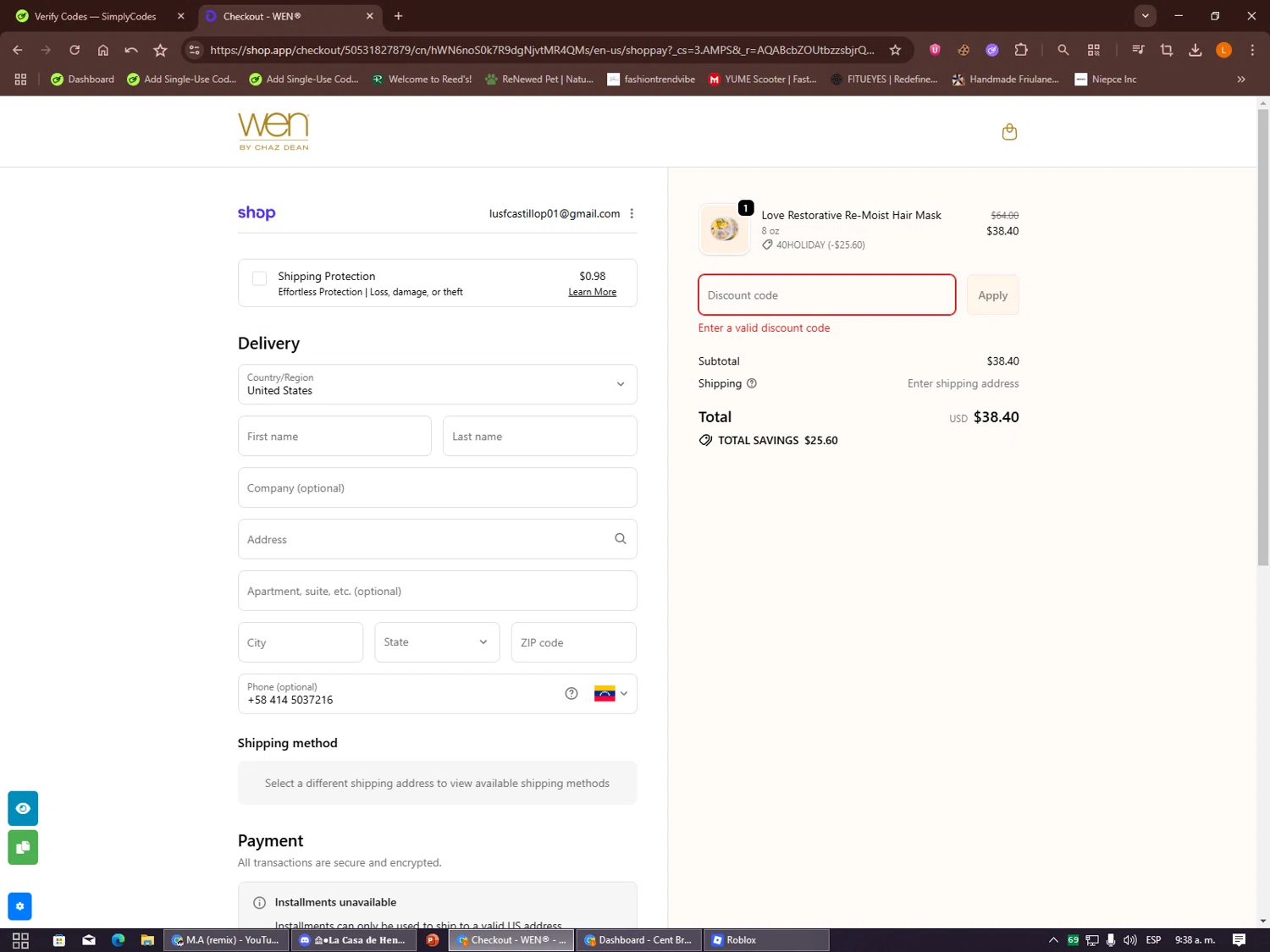Open the browser downloads icon

(1195, 50)
